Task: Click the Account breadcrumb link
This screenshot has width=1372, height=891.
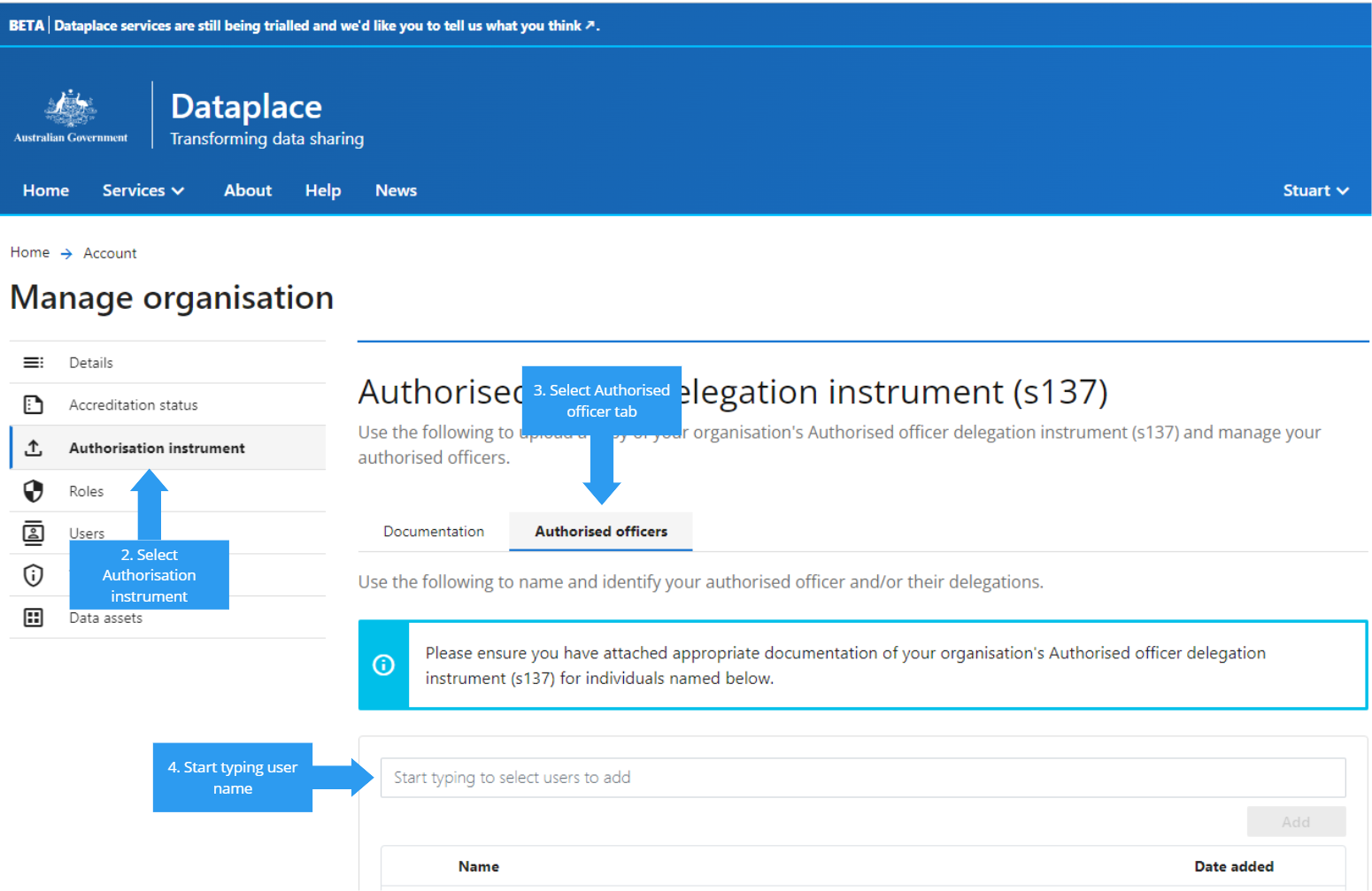Action: [110, 253]
